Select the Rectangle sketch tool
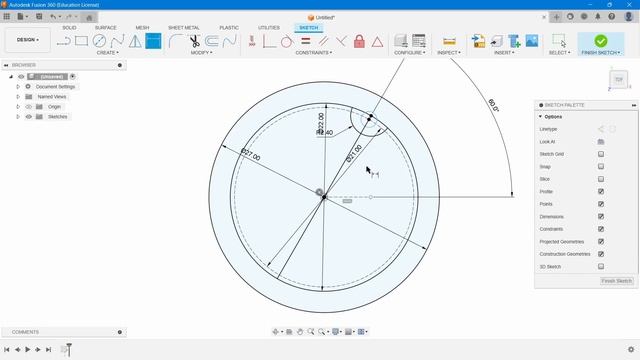Screen dimensions: 640x360 click(82, 41)
